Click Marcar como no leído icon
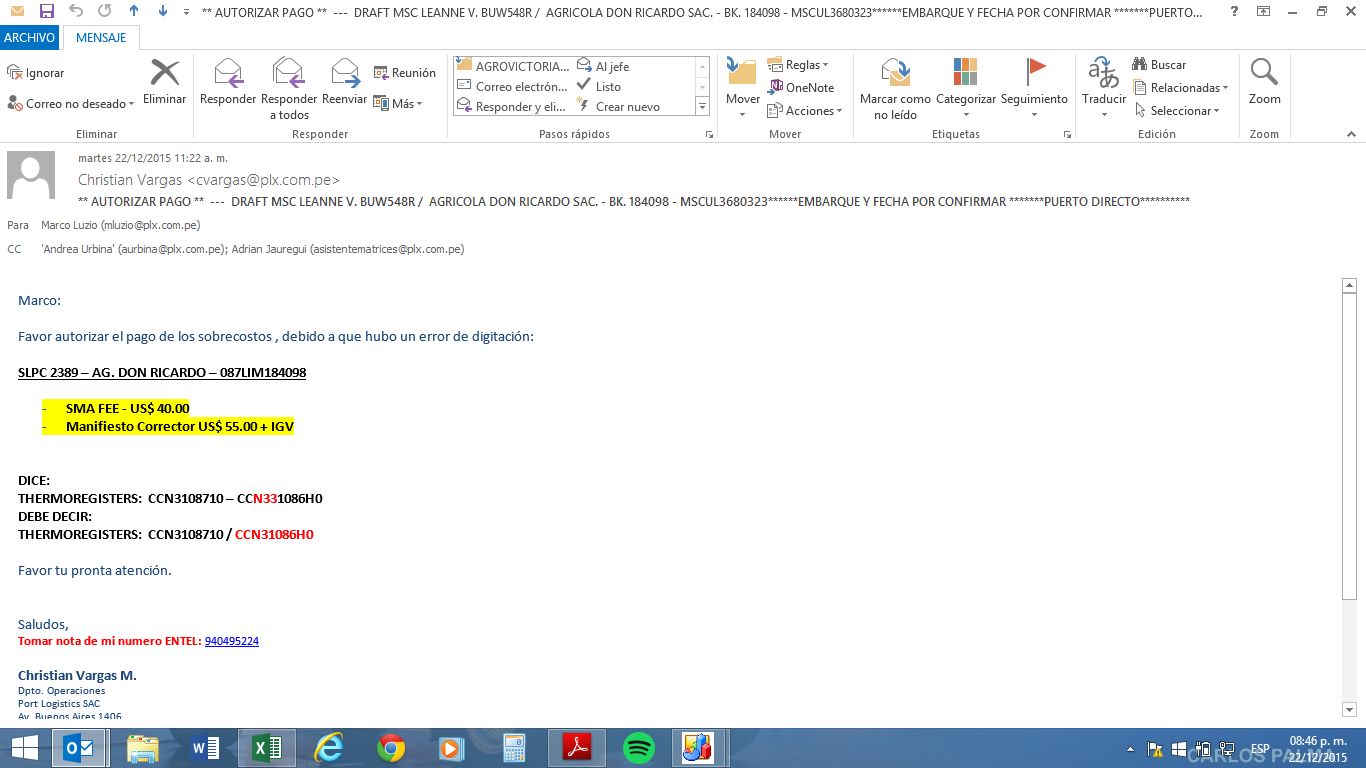 point(895,74)
